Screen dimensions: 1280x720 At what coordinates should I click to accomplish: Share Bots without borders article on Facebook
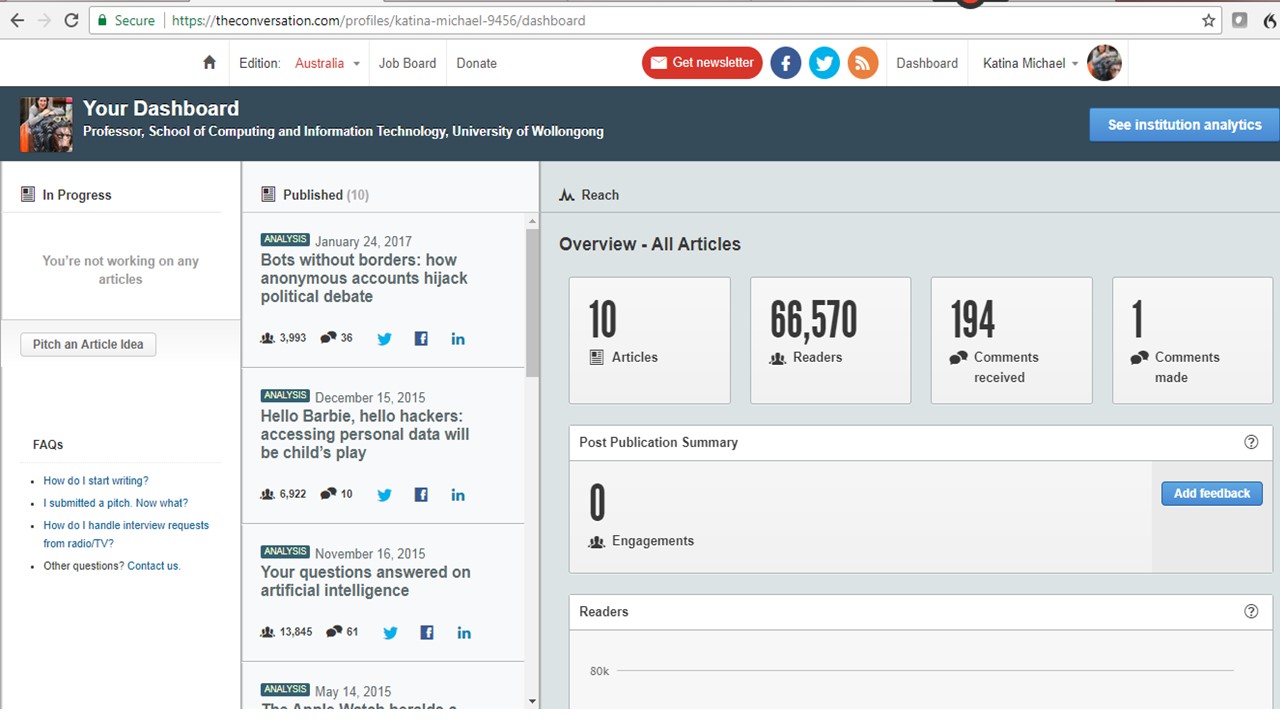[421, 338]
